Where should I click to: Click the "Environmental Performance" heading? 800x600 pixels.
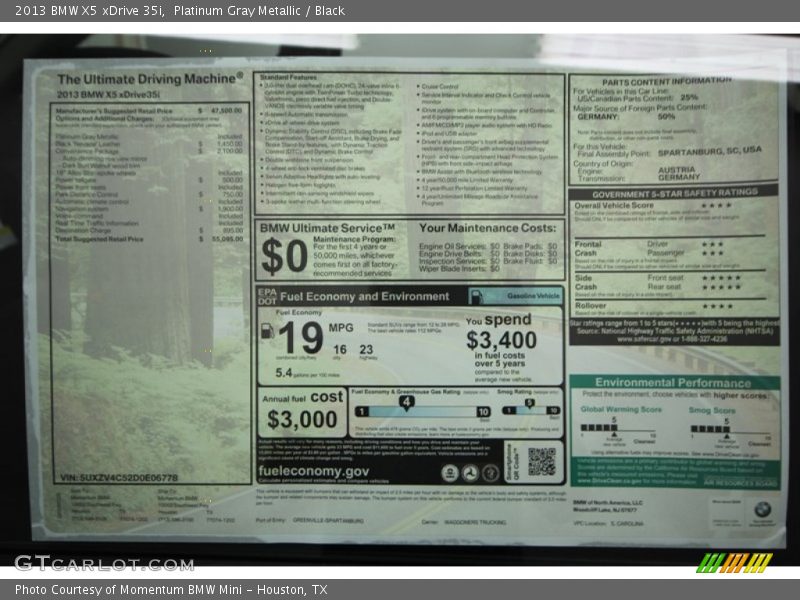pos(673,383)
